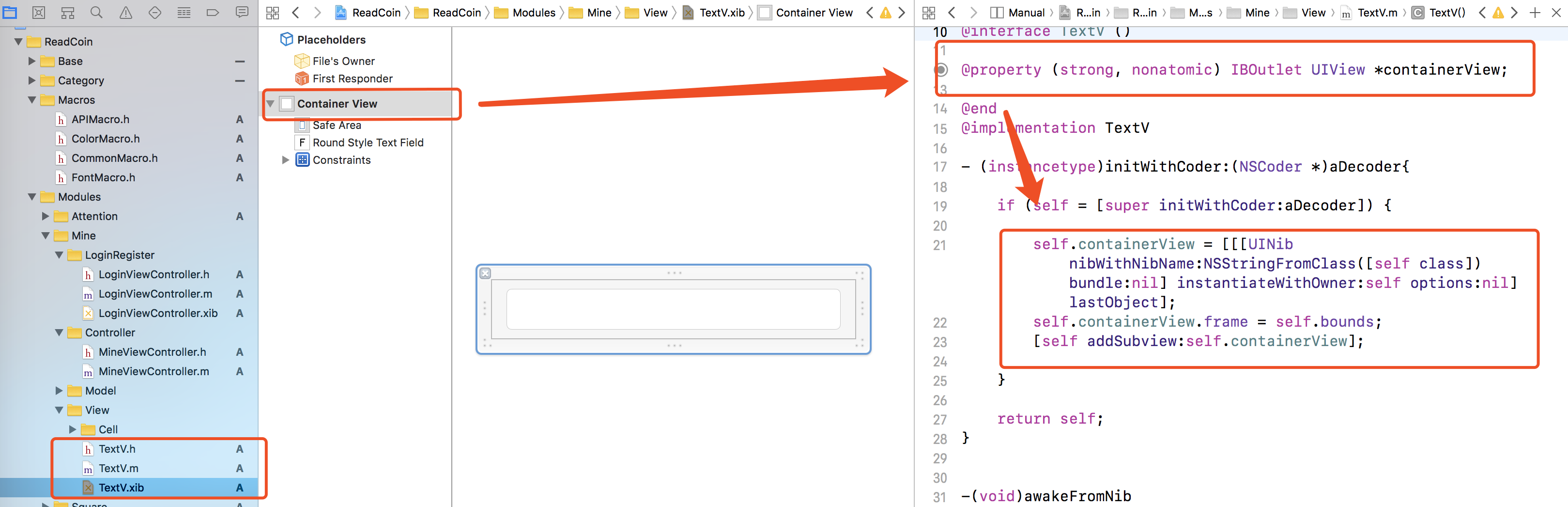This screenshot has height=507, width=1568.
Task: Open LoginViewController.m file
Action: point(155,294)
